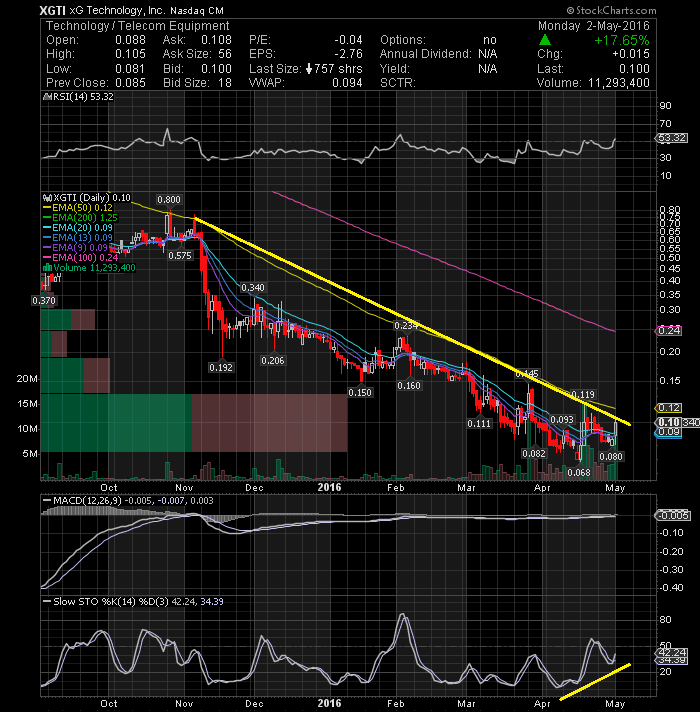The image size is (700, 712).
Task: Click the Ask value 0.108
Action: coord(216,40)
